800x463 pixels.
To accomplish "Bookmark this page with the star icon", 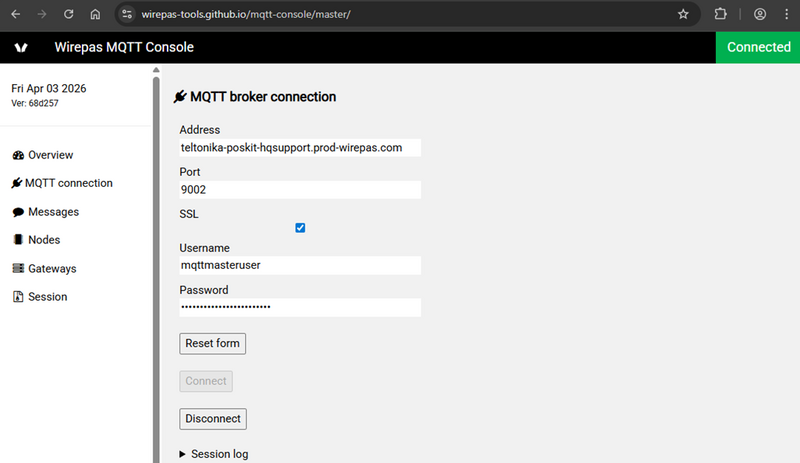I will pos(683,14).
